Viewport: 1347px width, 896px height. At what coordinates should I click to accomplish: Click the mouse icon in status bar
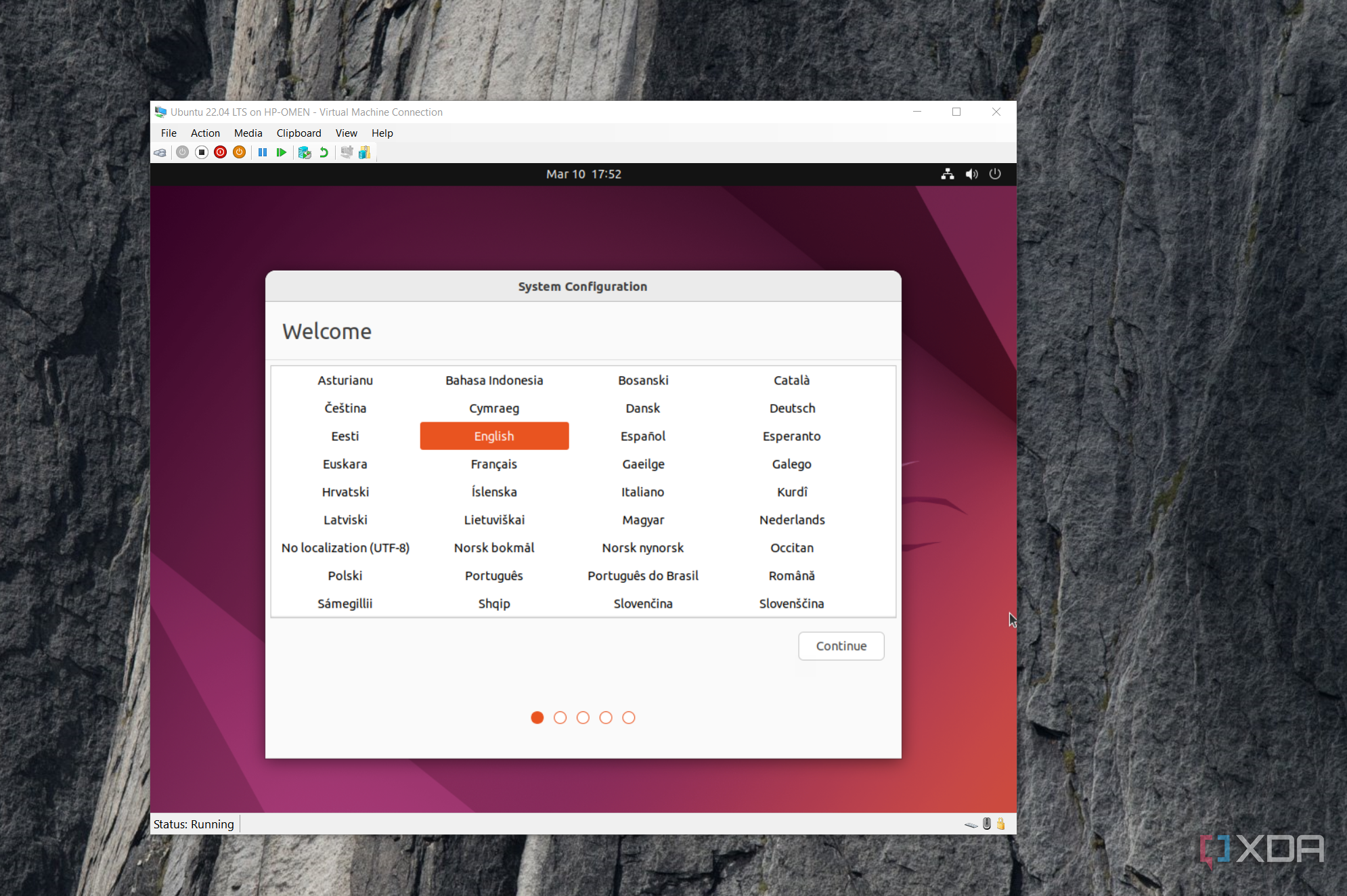click(x=987, y=824)
